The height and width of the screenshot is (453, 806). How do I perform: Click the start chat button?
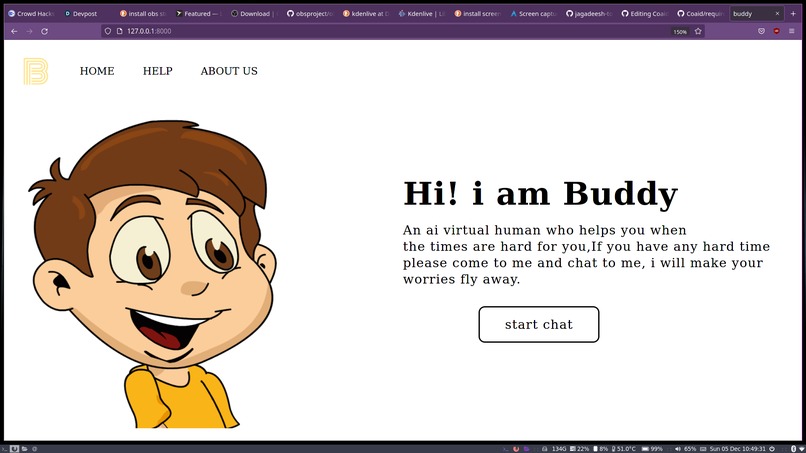pyautogui.click(x=539, y=324)
